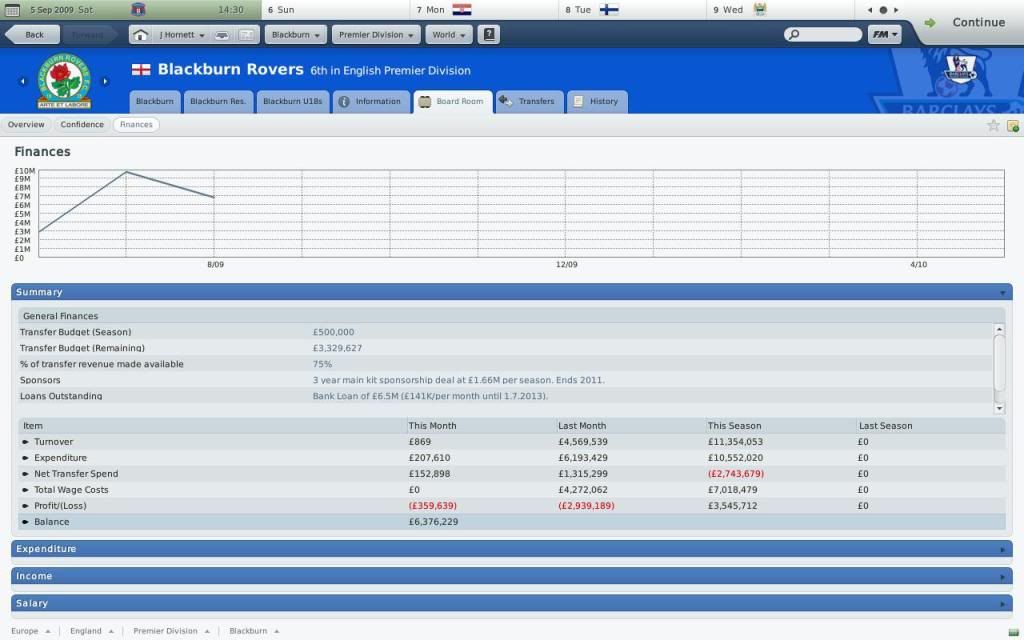Image resolution: width=1024 pixels, height=640 pixels.
Task: Open the J Hornett manager dropdown
Action: point(182,35)
